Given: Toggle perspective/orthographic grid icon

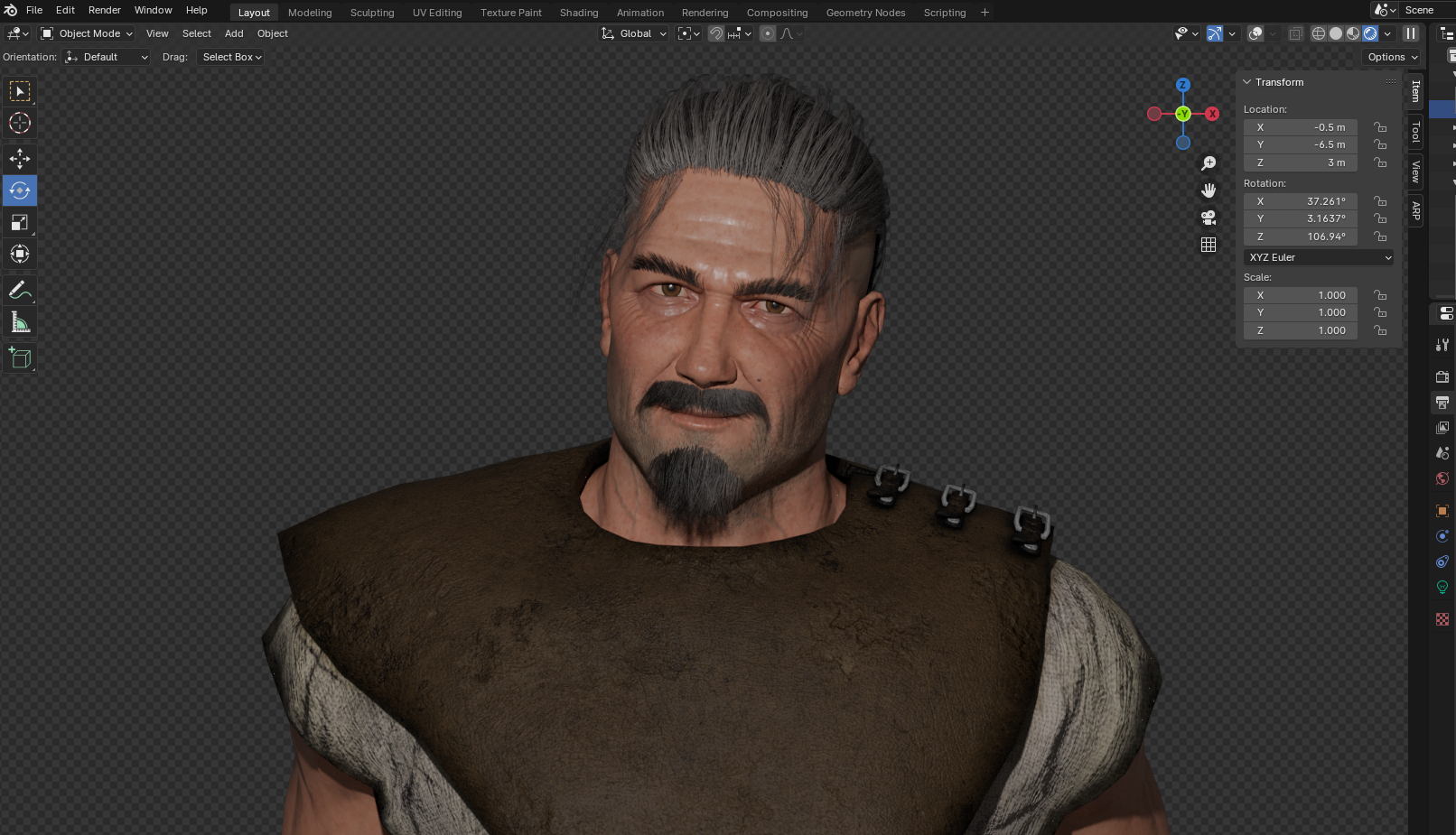Looking at the screenshot, I should point(1209,245).
